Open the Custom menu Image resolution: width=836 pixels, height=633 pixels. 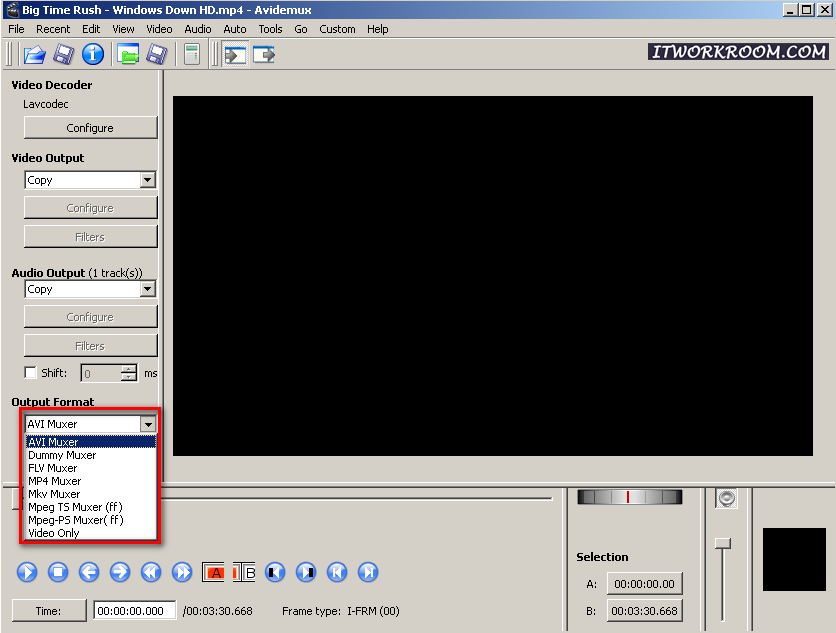pos(337,29)
